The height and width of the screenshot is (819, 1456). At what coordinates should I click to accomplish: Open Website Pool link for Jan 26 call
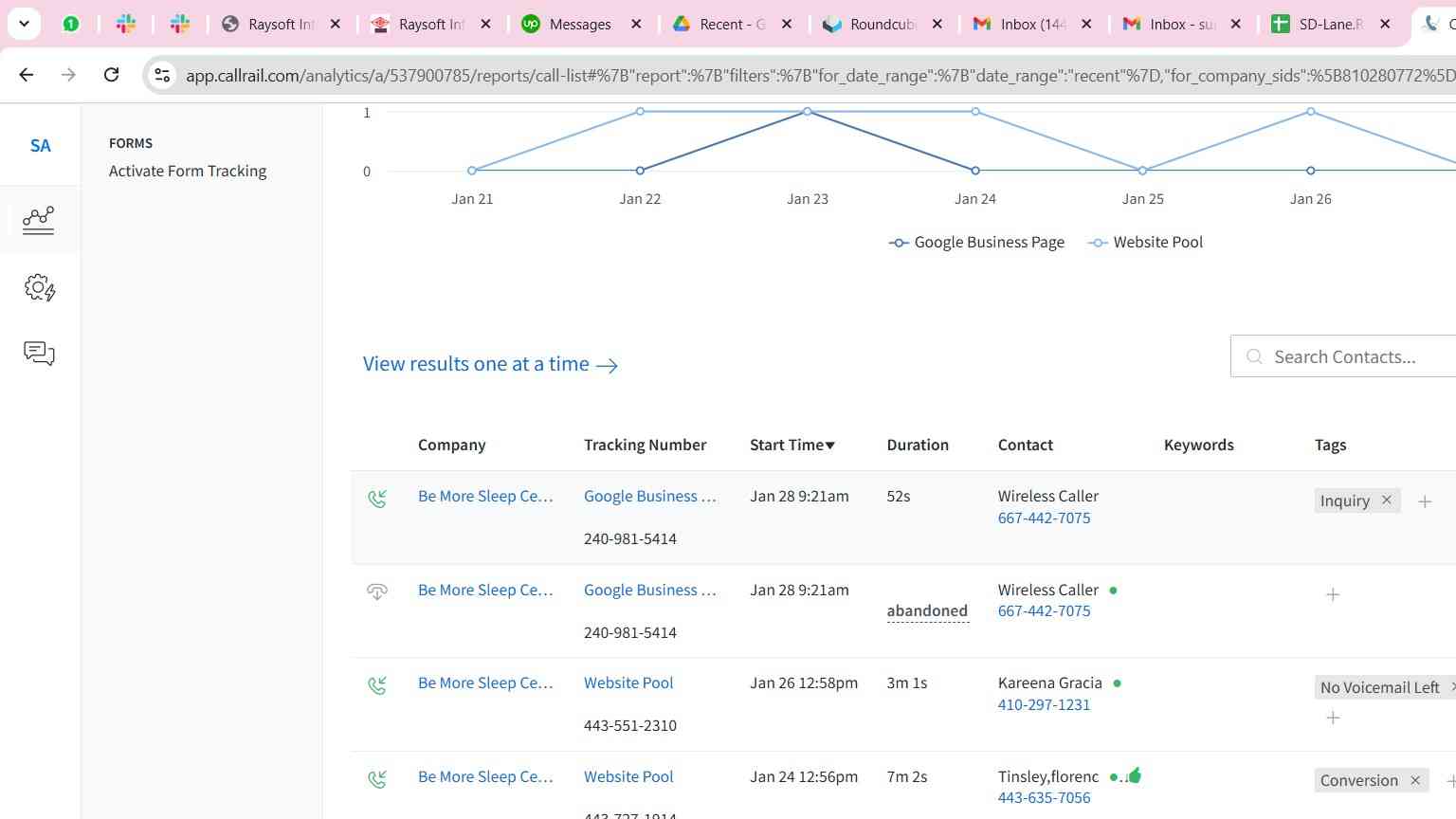point(628,682)
